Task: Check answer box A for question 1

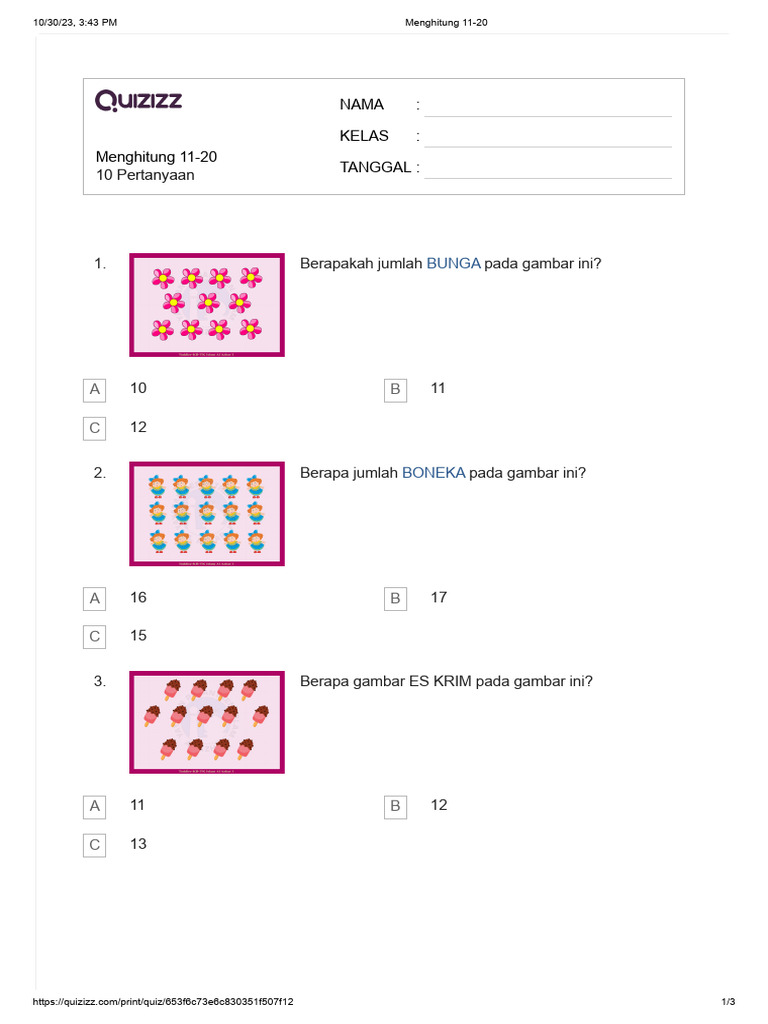Action: [x=95, y=390]
